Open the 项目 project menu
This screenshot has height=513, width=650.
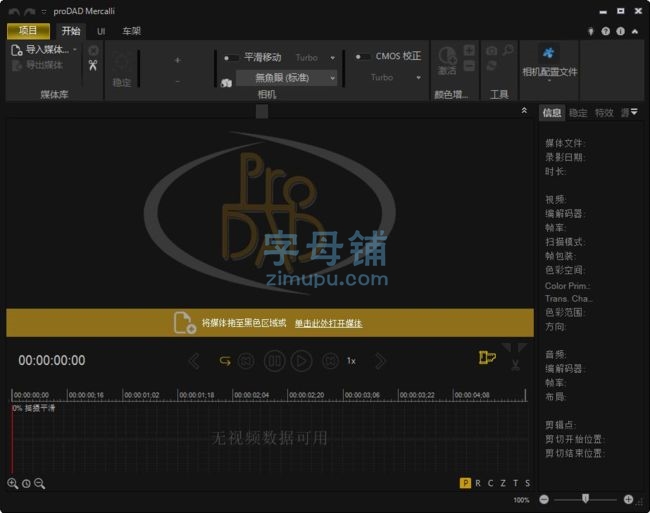click(x=28, y=31)
